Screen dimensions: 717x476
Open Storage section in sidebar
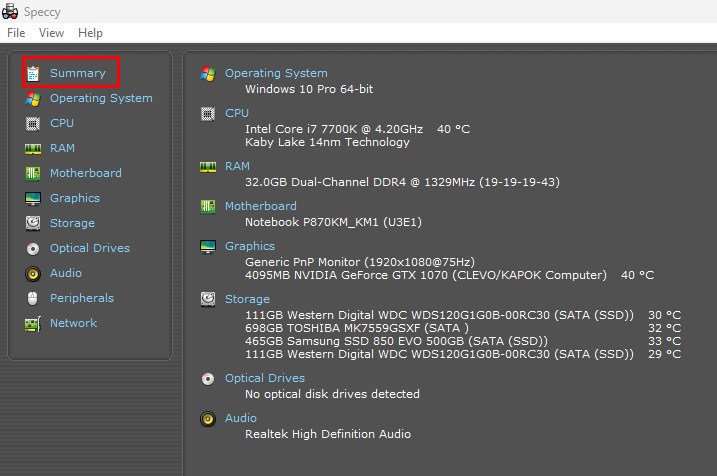point(72,223)
